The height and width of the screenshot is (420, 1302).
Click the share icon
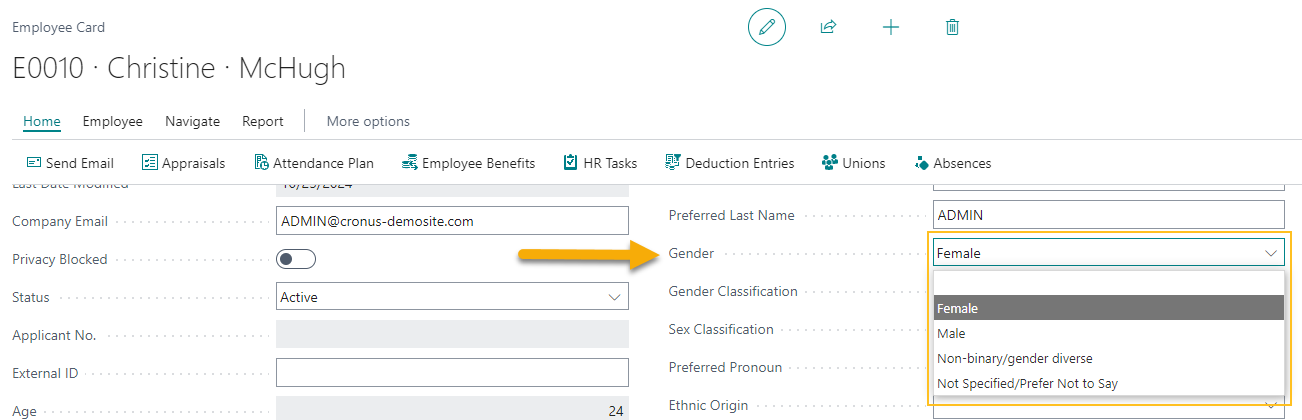(x=828, y=28)
